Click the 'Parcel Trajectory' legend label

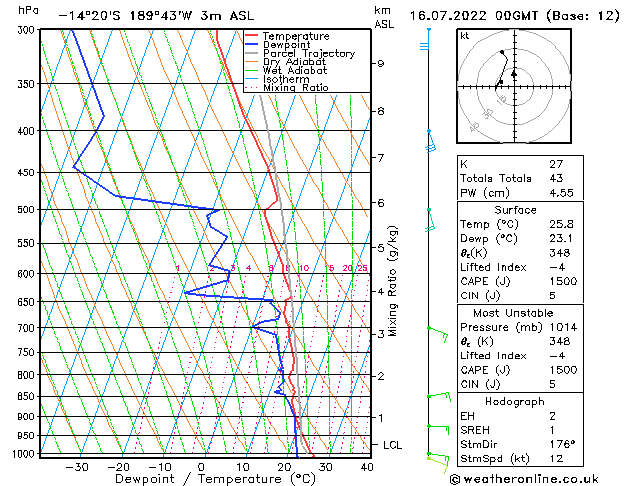(x=309, y=53)
